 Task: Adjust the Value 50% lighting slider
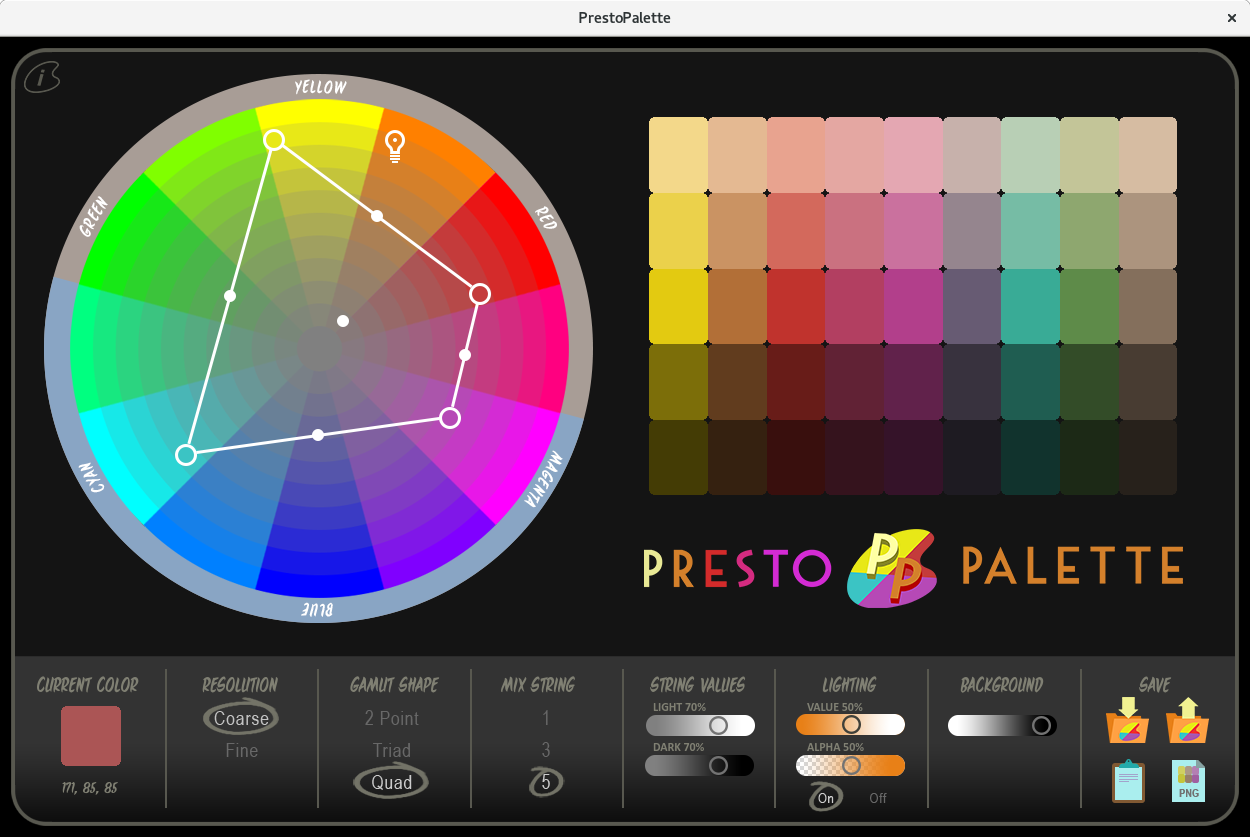pyautogui.click(x=851, y=724)
